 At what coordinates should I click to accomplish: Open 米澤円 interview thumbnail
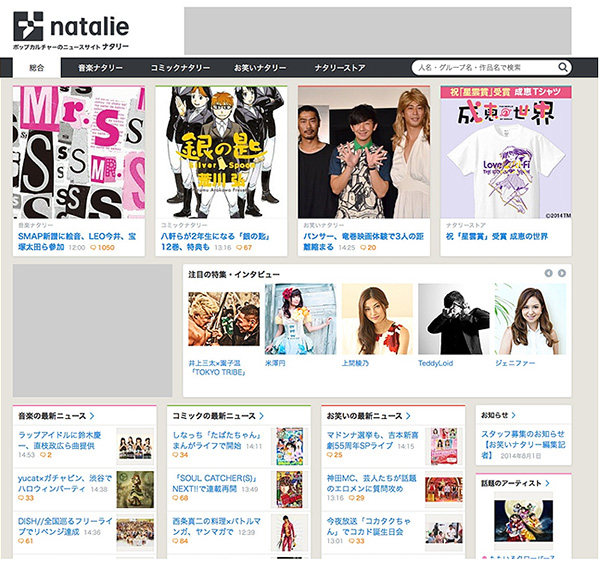coord(300,319)
